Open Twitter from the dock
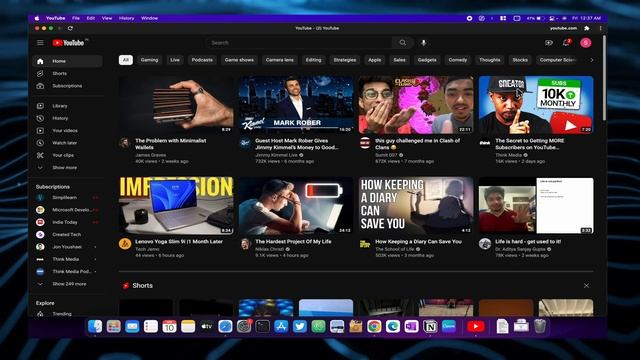 pyautogui.click(x=300, y=326)
